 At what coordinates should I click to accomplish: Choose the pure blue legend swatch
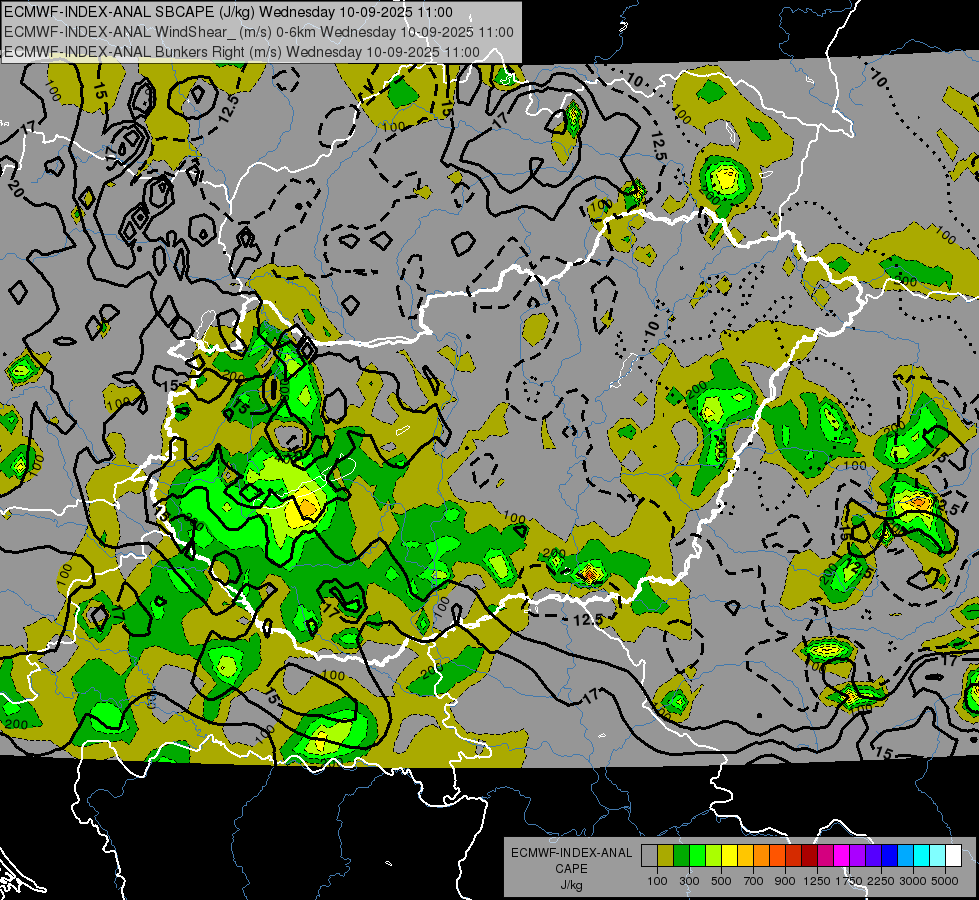pyautogui.click(x=890, y=856)
